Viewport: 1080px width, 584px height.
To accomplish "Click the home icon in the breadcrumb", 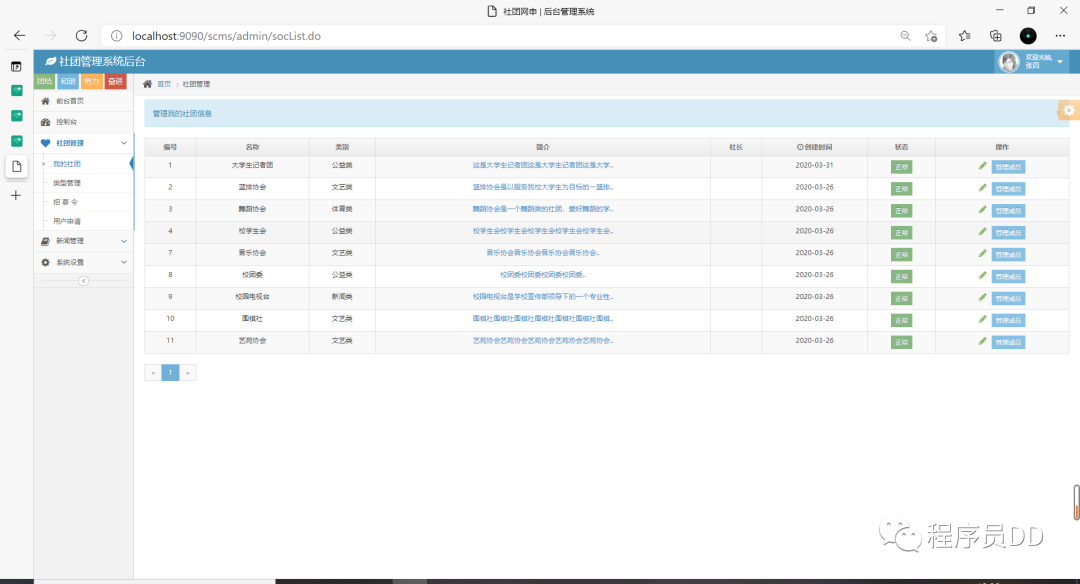I will pyautogui.click(x=147, y=84).
